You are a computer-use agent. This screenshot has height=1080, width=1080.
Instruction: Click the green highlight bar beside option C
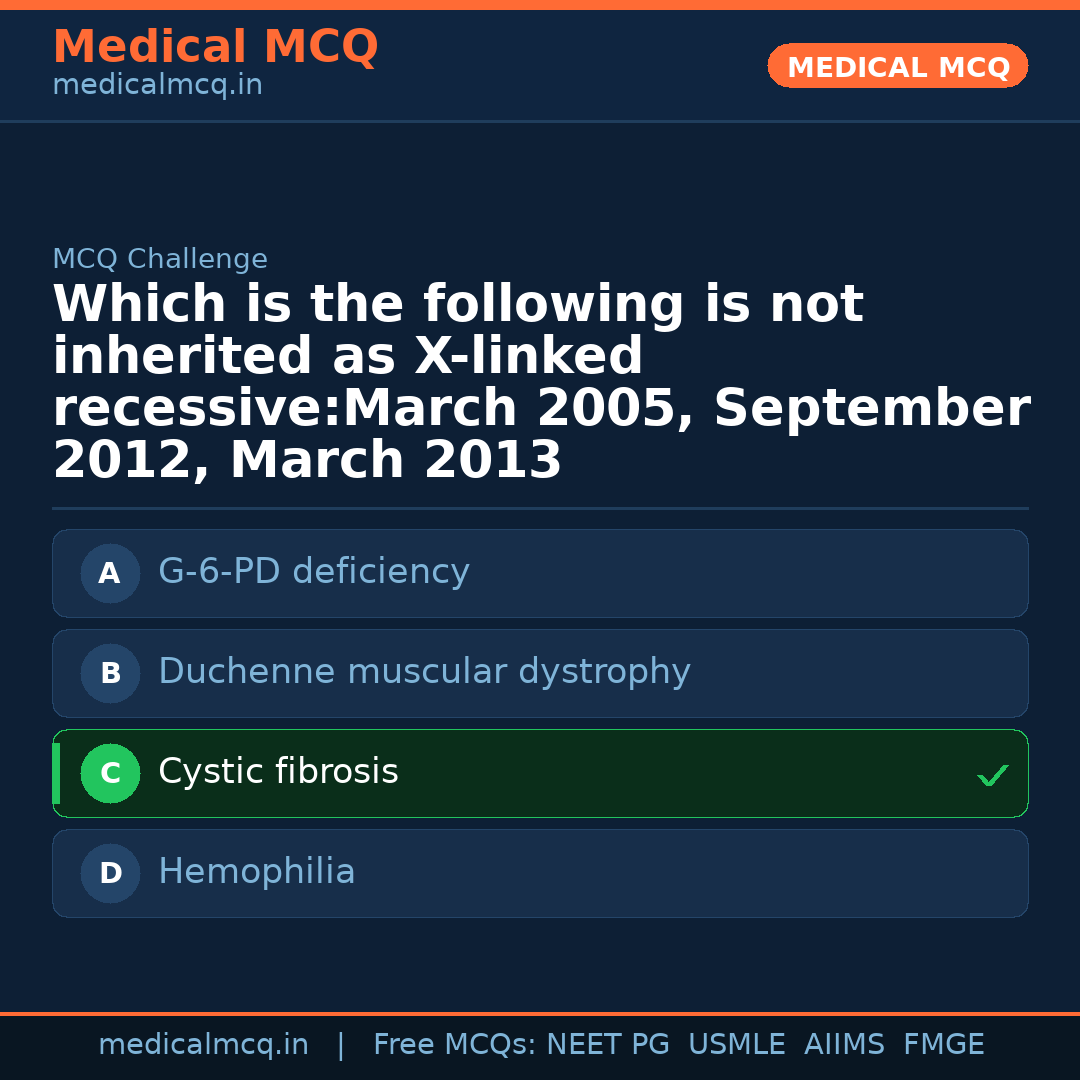pyautogui.click(x=56, y=773)
